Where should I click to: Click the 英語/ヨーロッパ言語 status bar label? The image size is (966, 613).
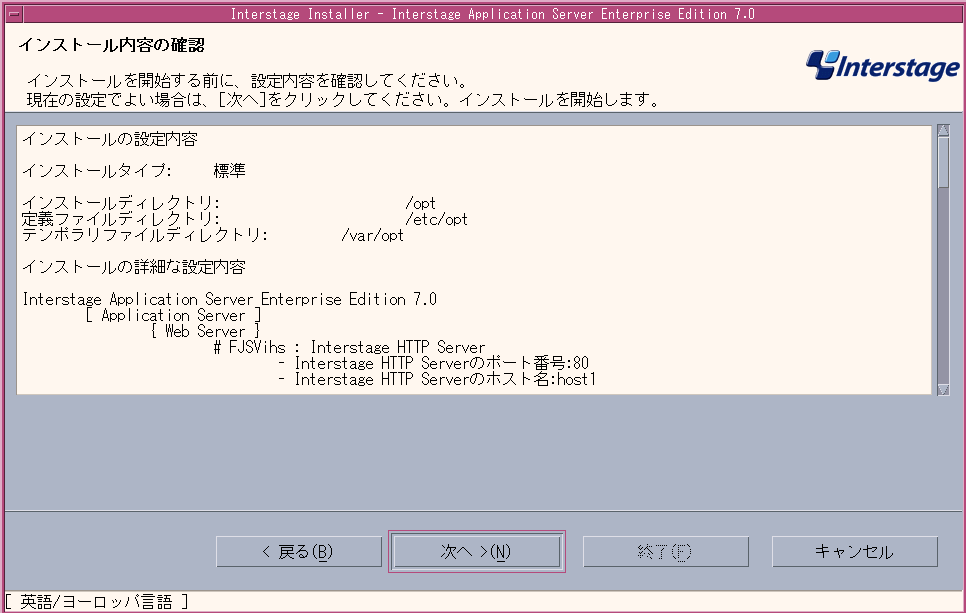pos(96,602)
